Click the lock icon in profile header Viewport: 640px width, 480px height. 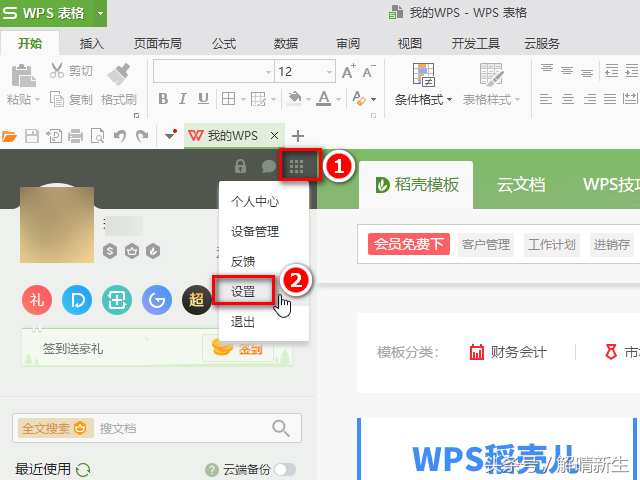[x=240, y=166]
